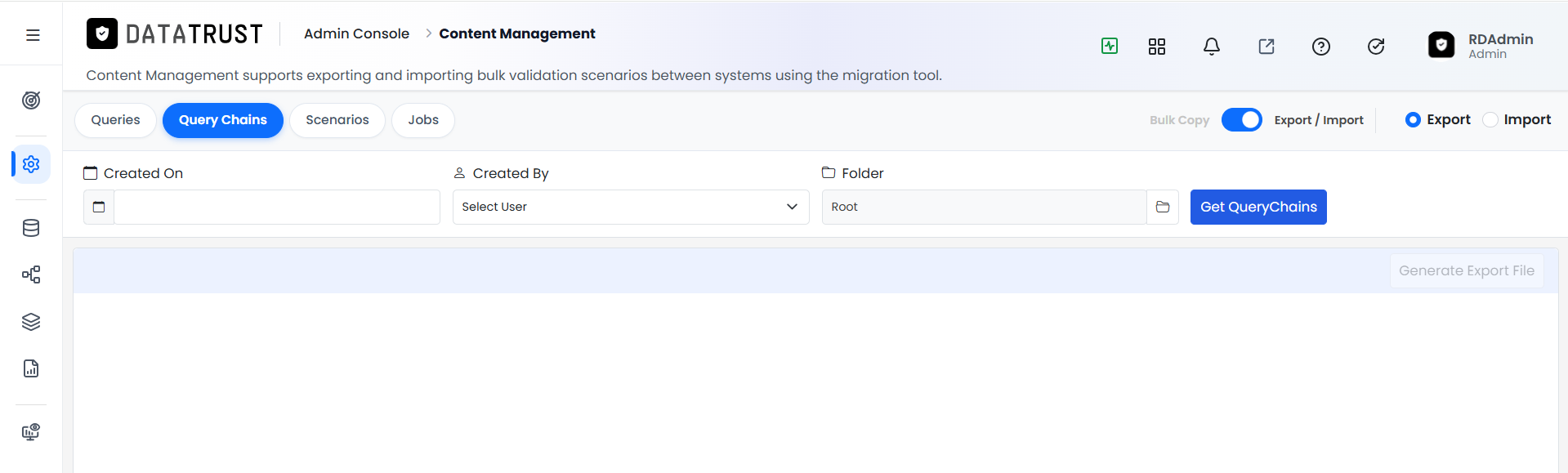Screen dimensions: 1568x473
Task: Click the green activity pulse icon
Action: click(1110, 46)
